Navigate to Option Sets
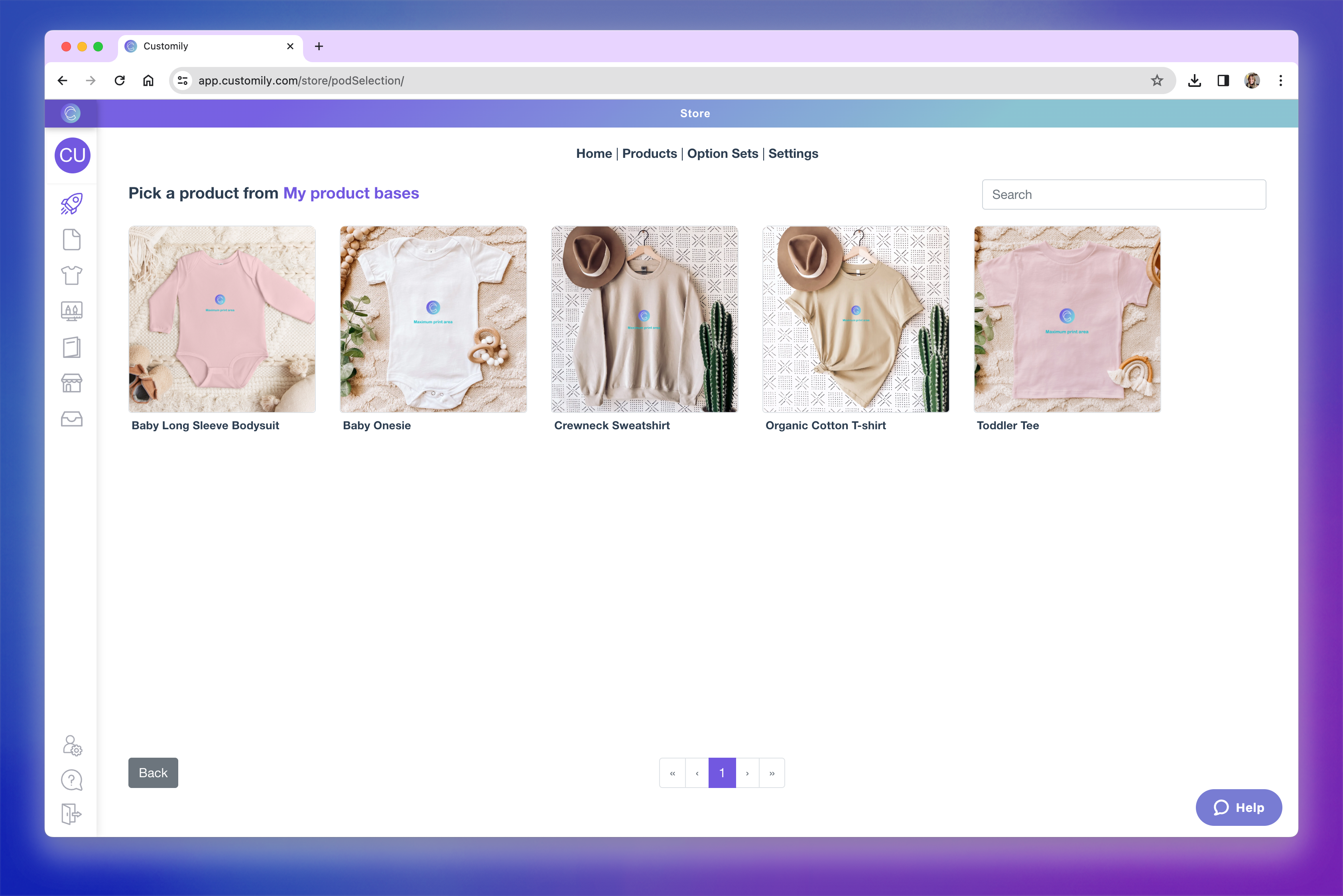1343x896 pixels. click(722, 153)
